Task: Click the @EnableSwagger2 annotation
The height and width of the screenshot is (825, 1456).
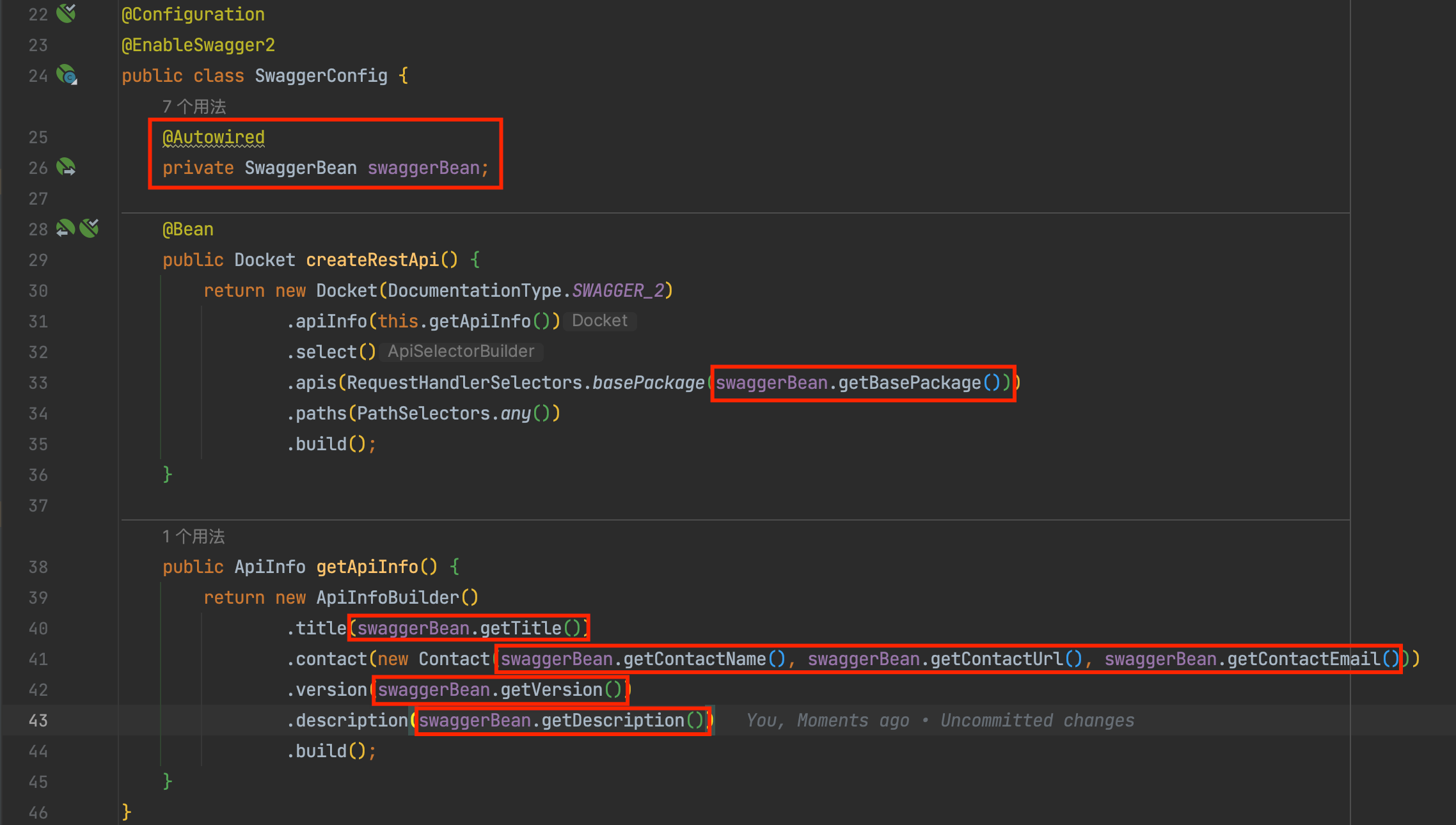Action: [198, 45]
